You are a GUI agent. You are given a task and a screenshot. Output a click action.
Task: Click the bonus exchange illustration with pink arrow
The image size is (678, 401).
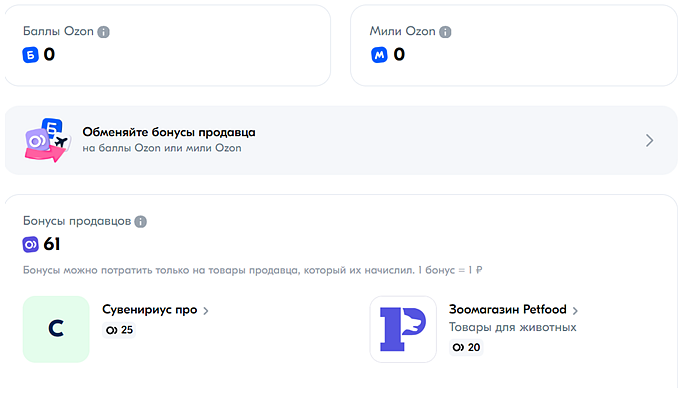pos(47,140)
